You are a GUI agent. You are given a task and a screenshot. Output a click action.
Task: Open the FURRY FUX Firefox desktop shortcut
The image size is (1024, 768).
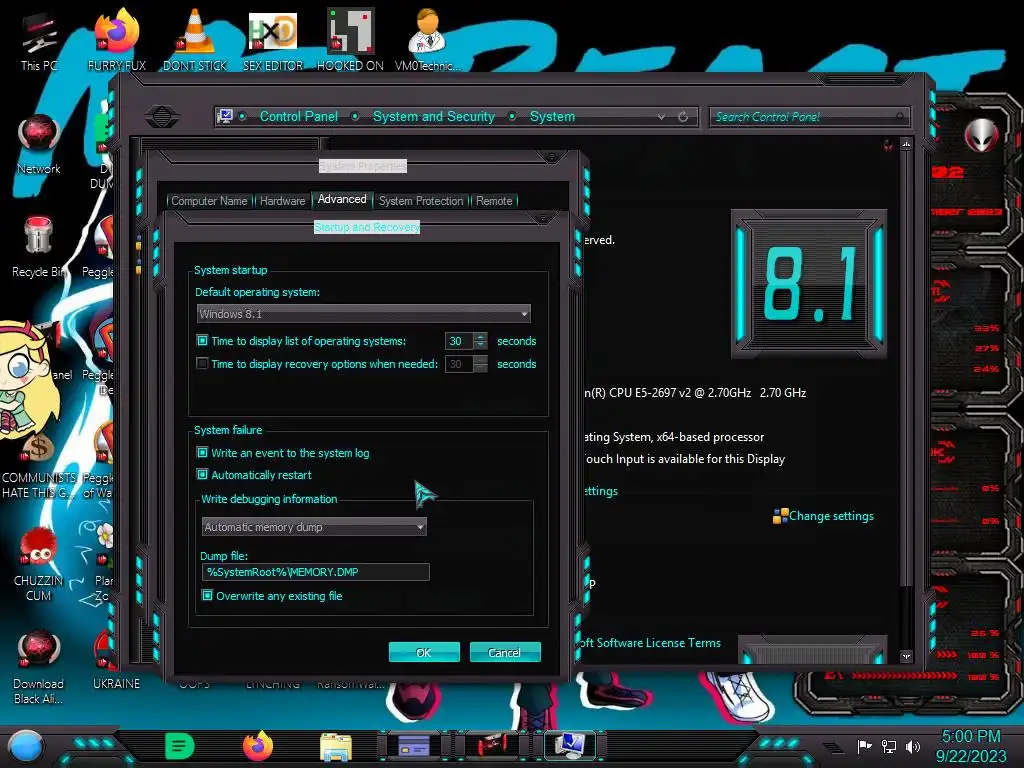[116, 41]
